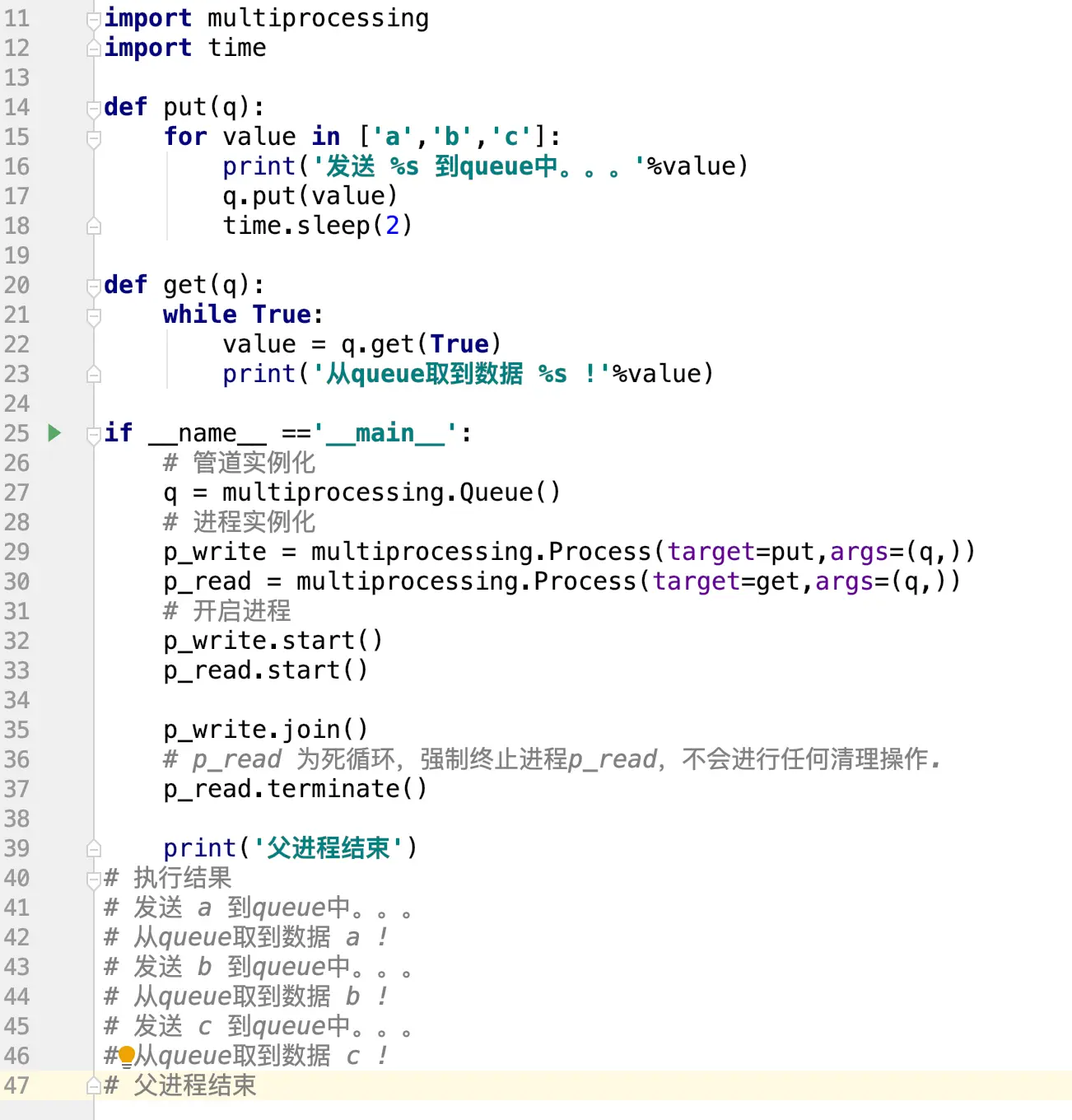Click the comment '# 执行结果'
This screenshot has height=1120, width=1072.
coord(168,878)
